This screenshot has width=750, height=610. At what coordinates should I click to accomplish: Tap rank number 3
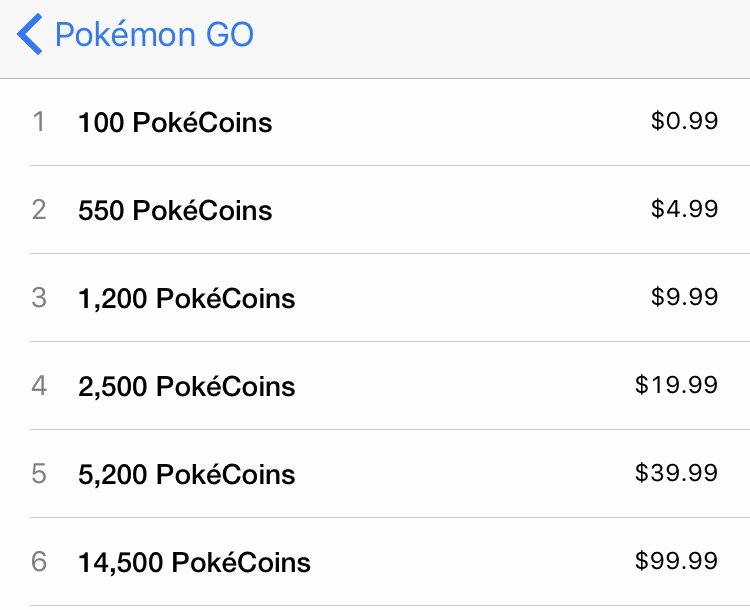tap(39, 298)
